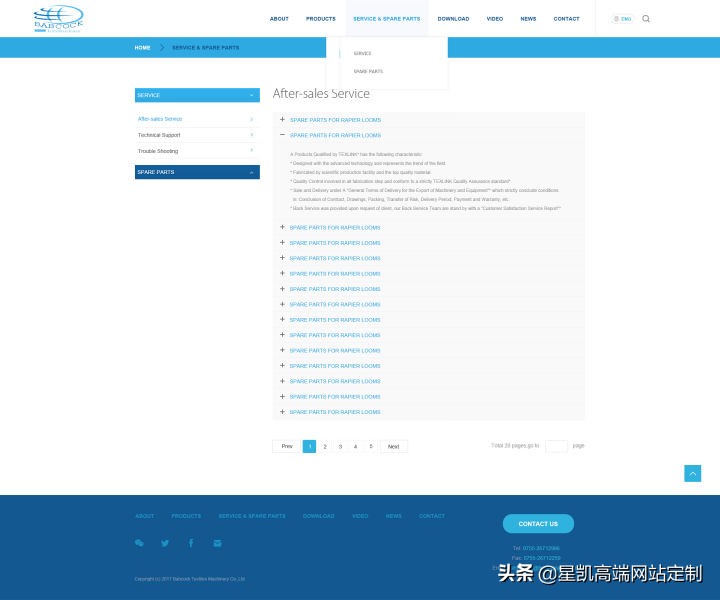The width and height of the screenshot is (720, 600).
Task: Collapse the SERVICE section in the sidebar
Action: (x=197, y=95)
